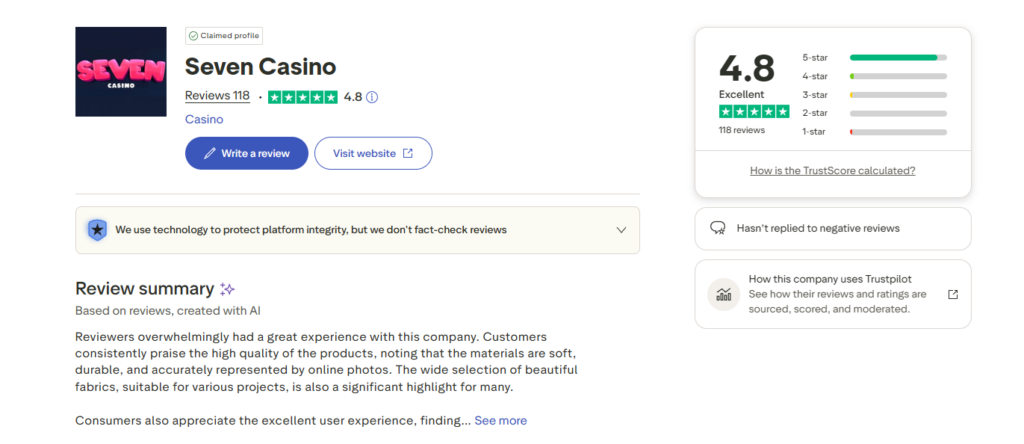Click the shield star icon in integrity banner

coord(96,229)
